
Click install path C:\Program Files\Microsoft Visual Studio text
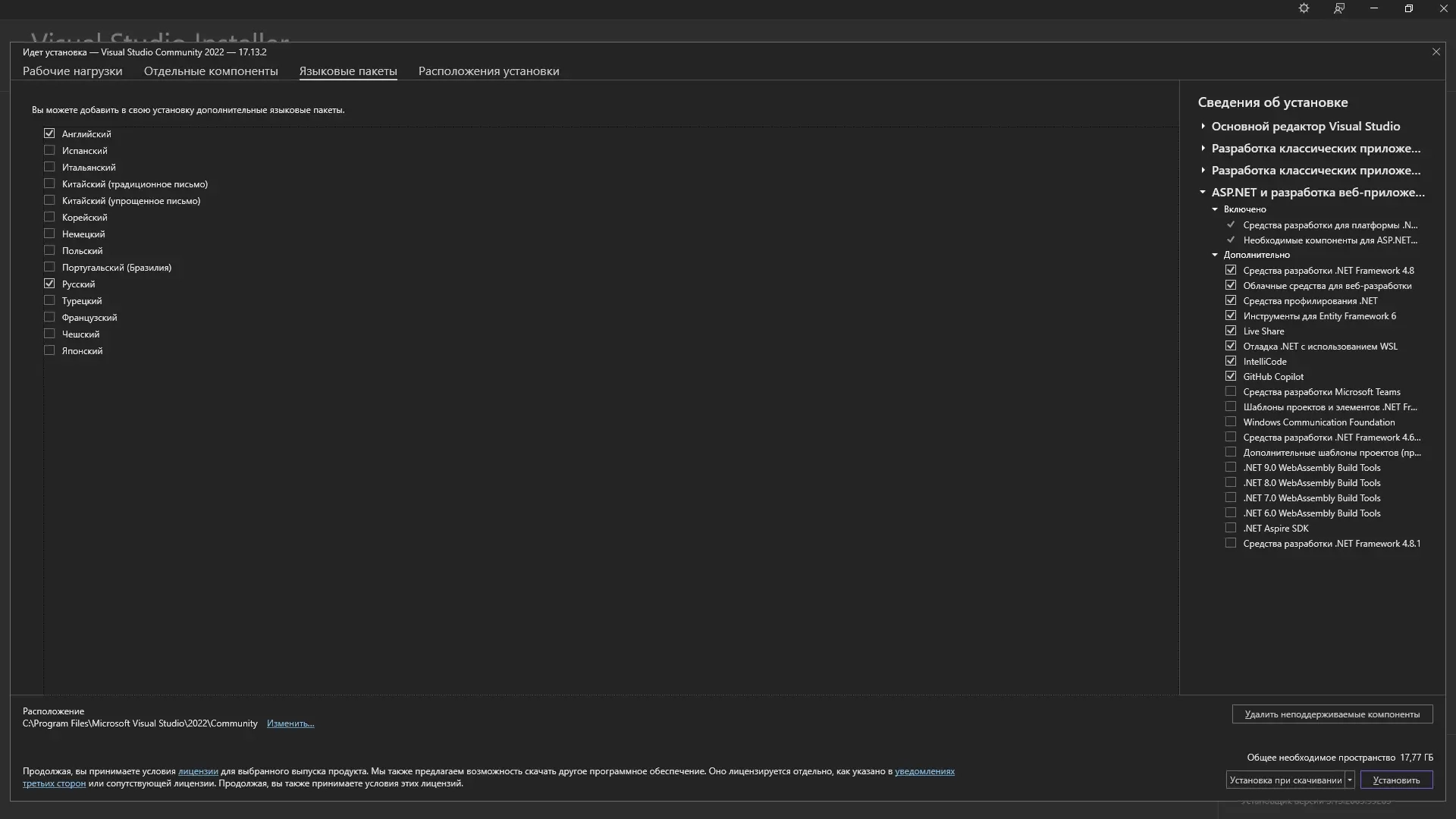pyautogui.click(x=140, y=723)
